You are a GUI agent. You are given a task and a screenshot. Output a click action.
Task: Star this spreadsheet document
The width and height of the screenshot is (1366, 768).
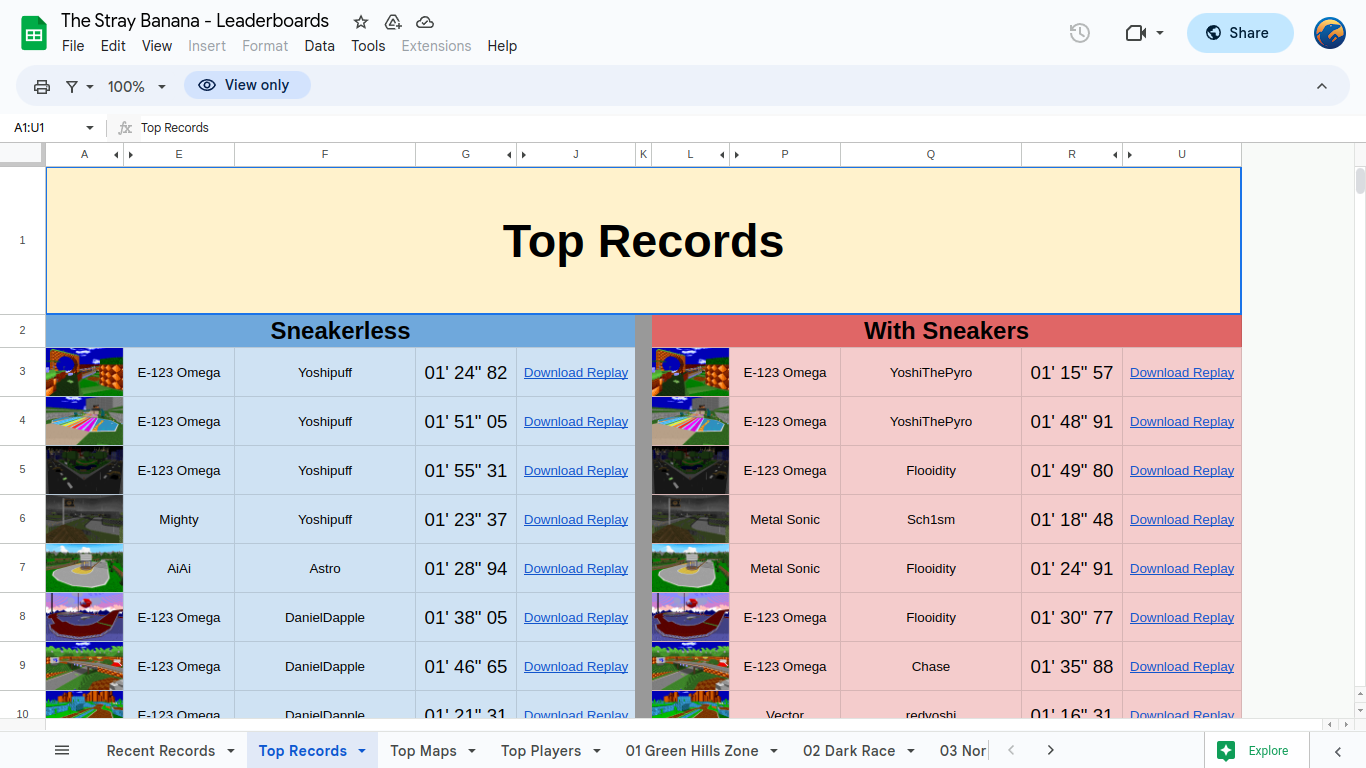point(361,22)
